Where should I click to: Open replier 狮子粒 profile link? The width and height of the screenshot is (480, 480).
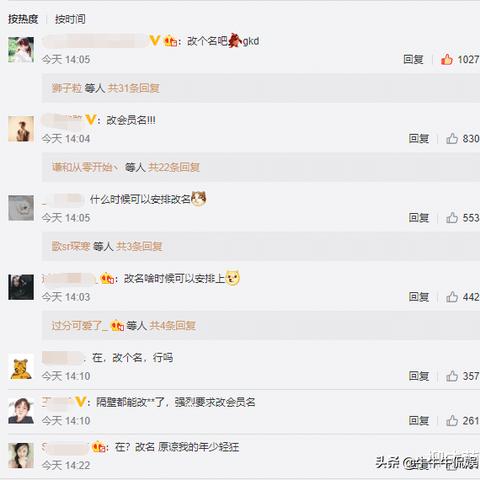pos(67,88)
